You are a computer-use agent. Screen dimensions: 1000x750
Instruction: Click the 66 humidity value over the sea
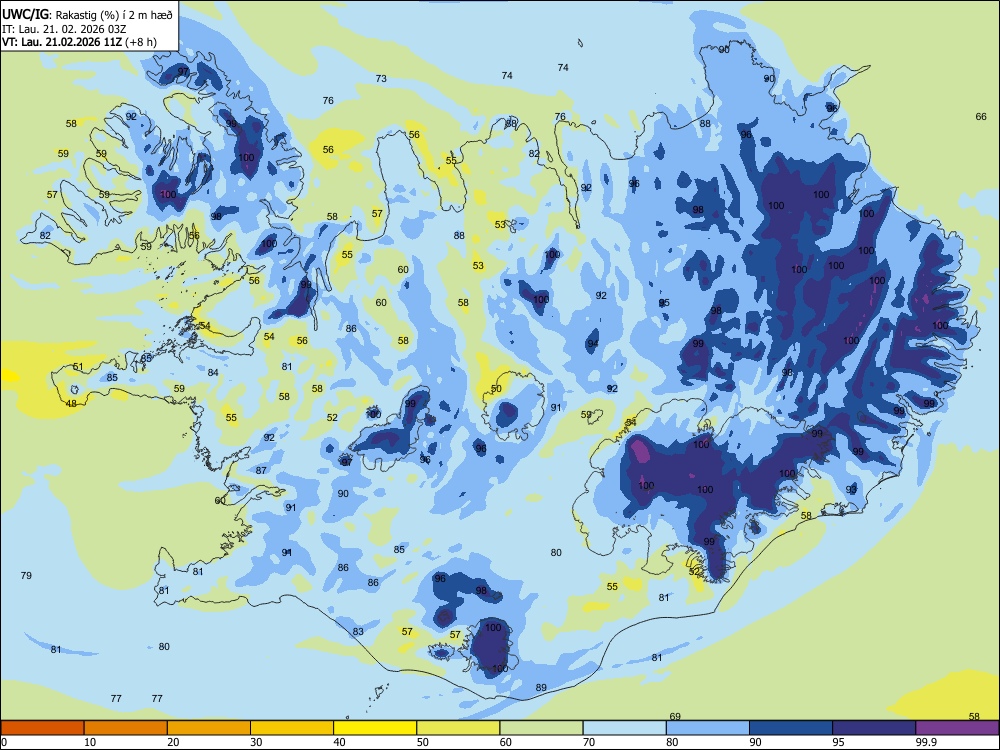pyautogui.click(x=981, y=116)
